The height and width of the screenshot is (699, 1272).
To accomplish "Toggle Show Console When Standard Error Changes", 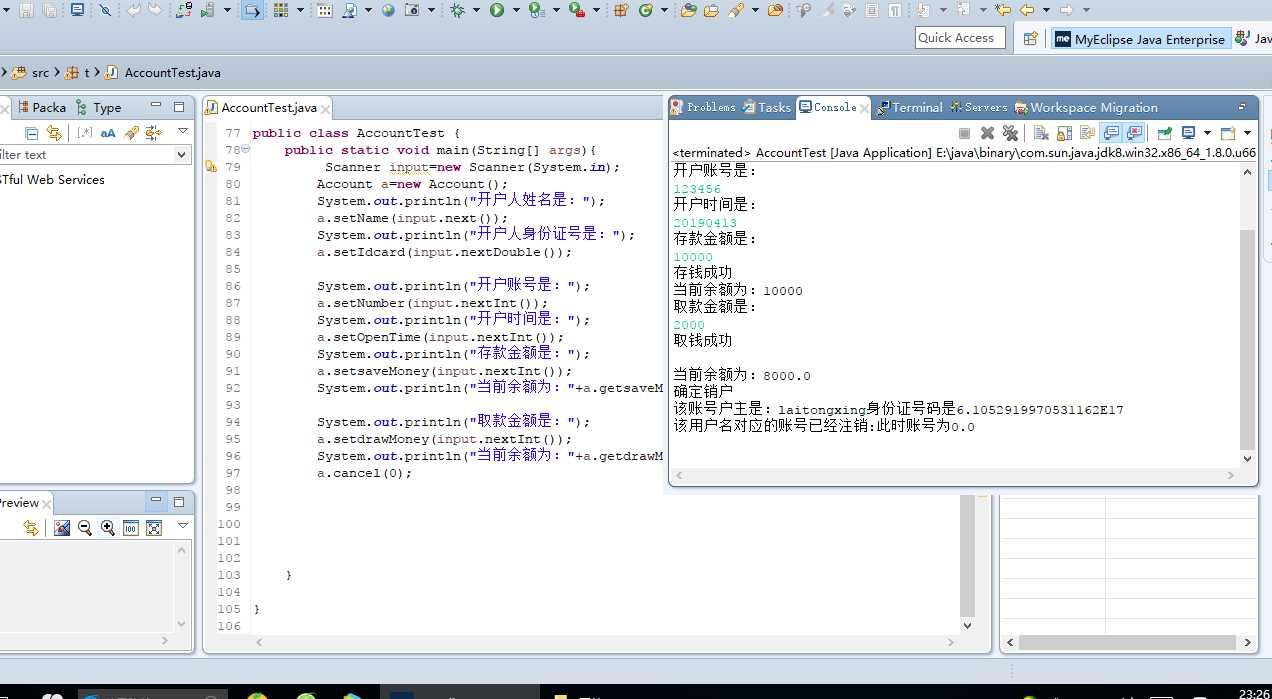I will tap(1134, 133).
